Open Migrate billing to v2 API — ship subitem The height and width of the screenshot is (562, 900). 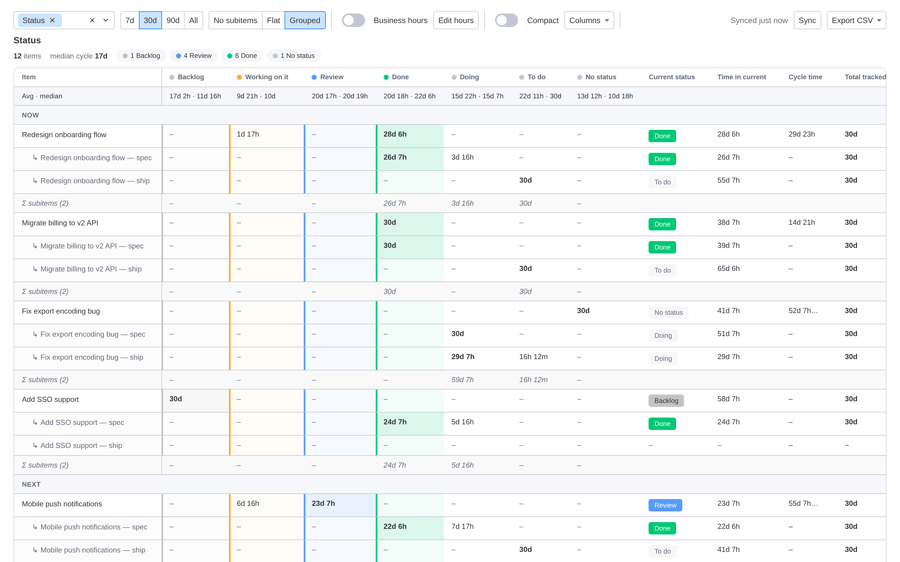(91, 269)
